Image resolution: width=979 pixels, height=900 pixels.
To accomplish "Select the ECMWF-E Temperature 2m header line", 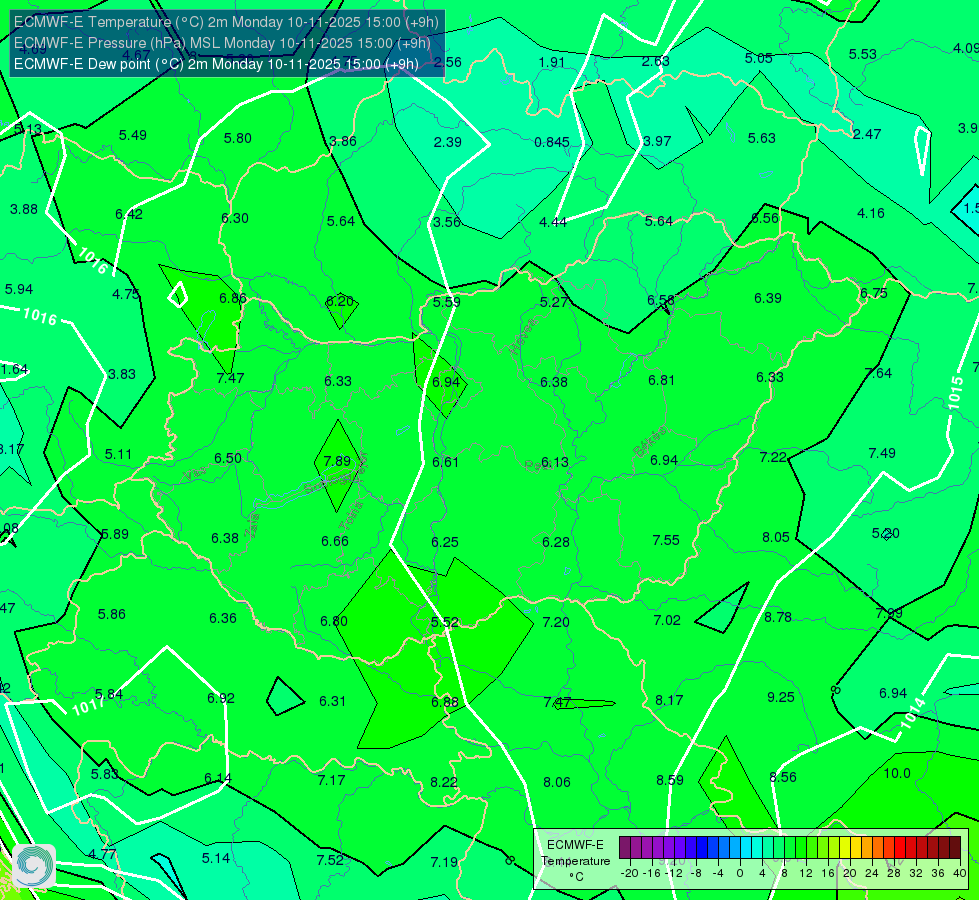I will pos(226,22).
